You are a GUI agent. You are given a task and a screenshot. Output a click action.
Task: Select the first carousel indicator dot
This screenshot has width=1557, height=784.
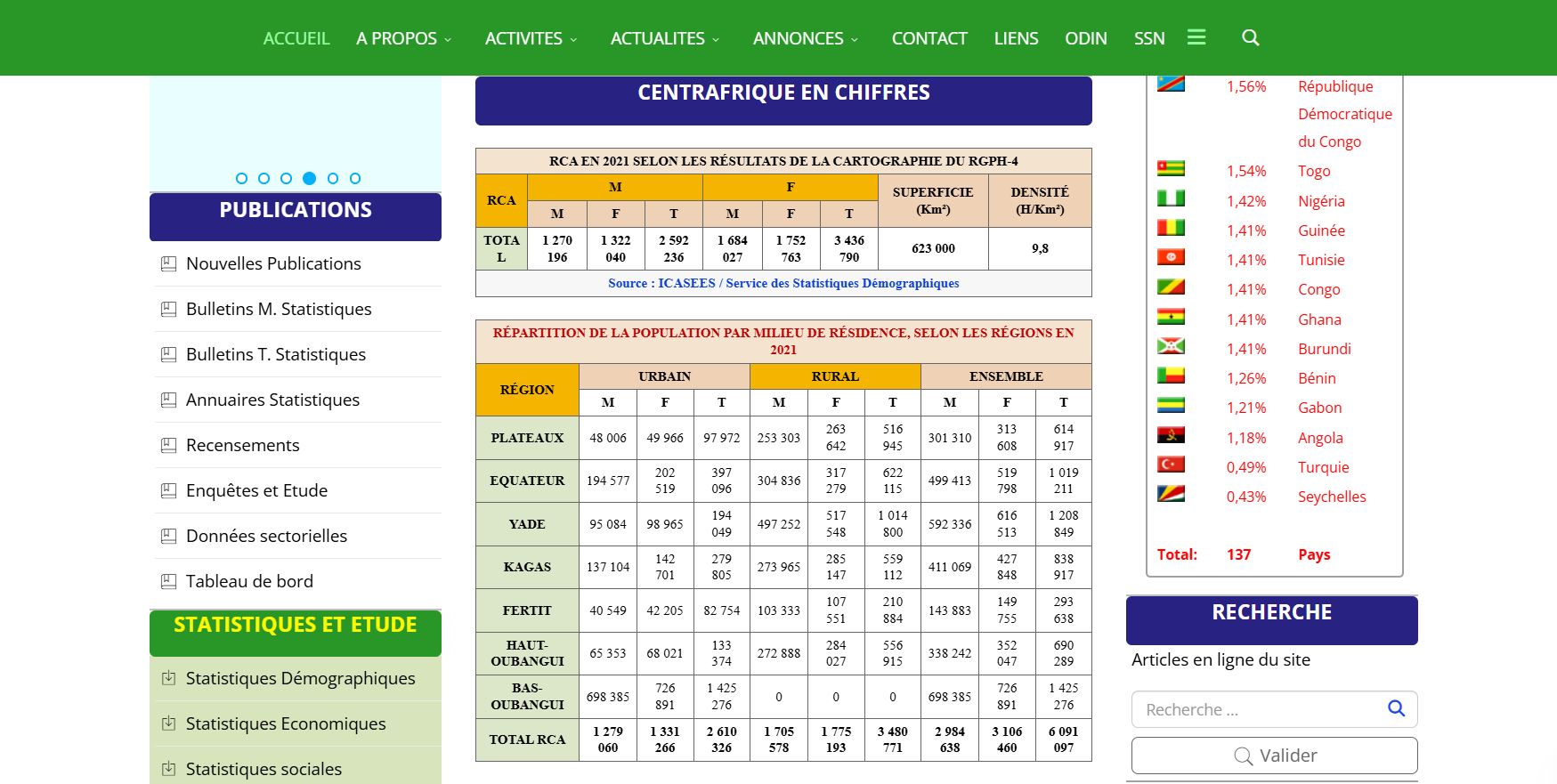[241, 178]
